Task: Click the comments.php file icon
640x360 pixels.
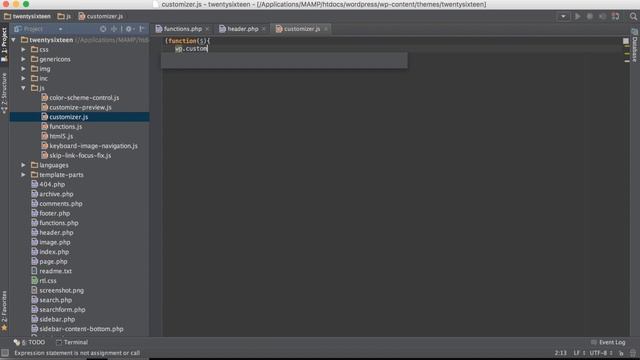Action: click(35, 203)
